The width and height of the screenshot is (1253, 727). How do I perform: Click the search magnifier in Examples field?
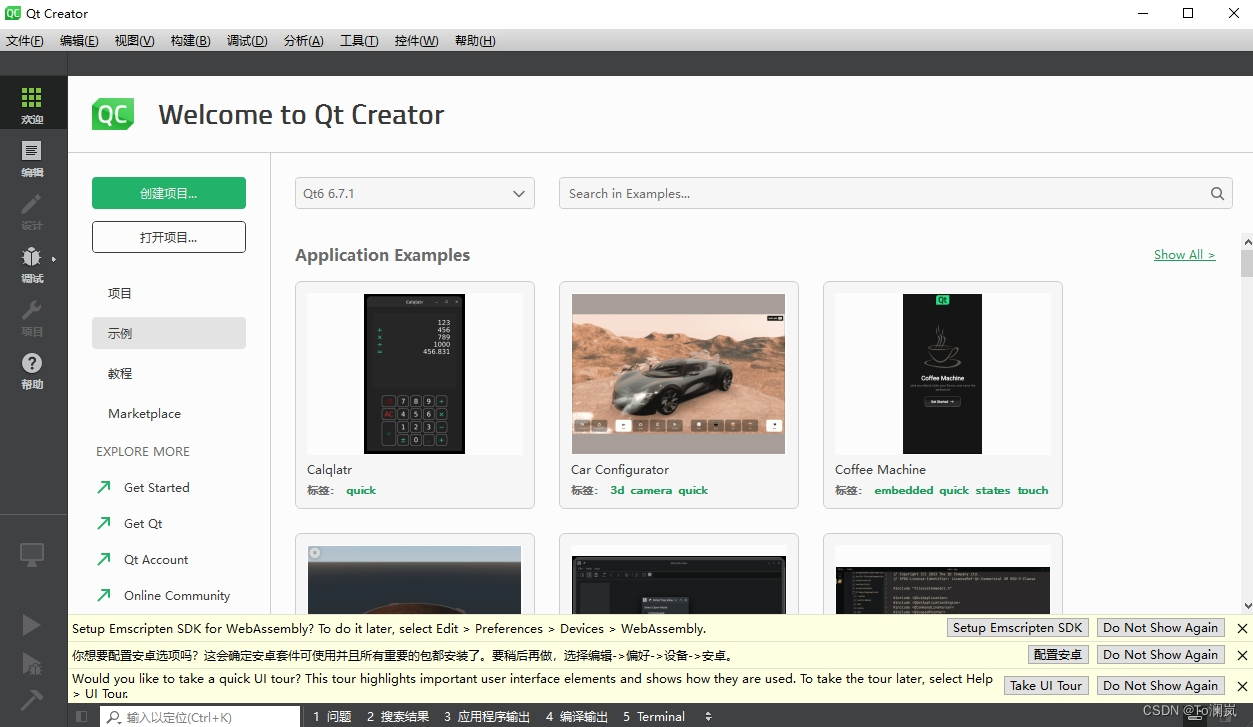pyautogui.click(x=1217, y=194)
